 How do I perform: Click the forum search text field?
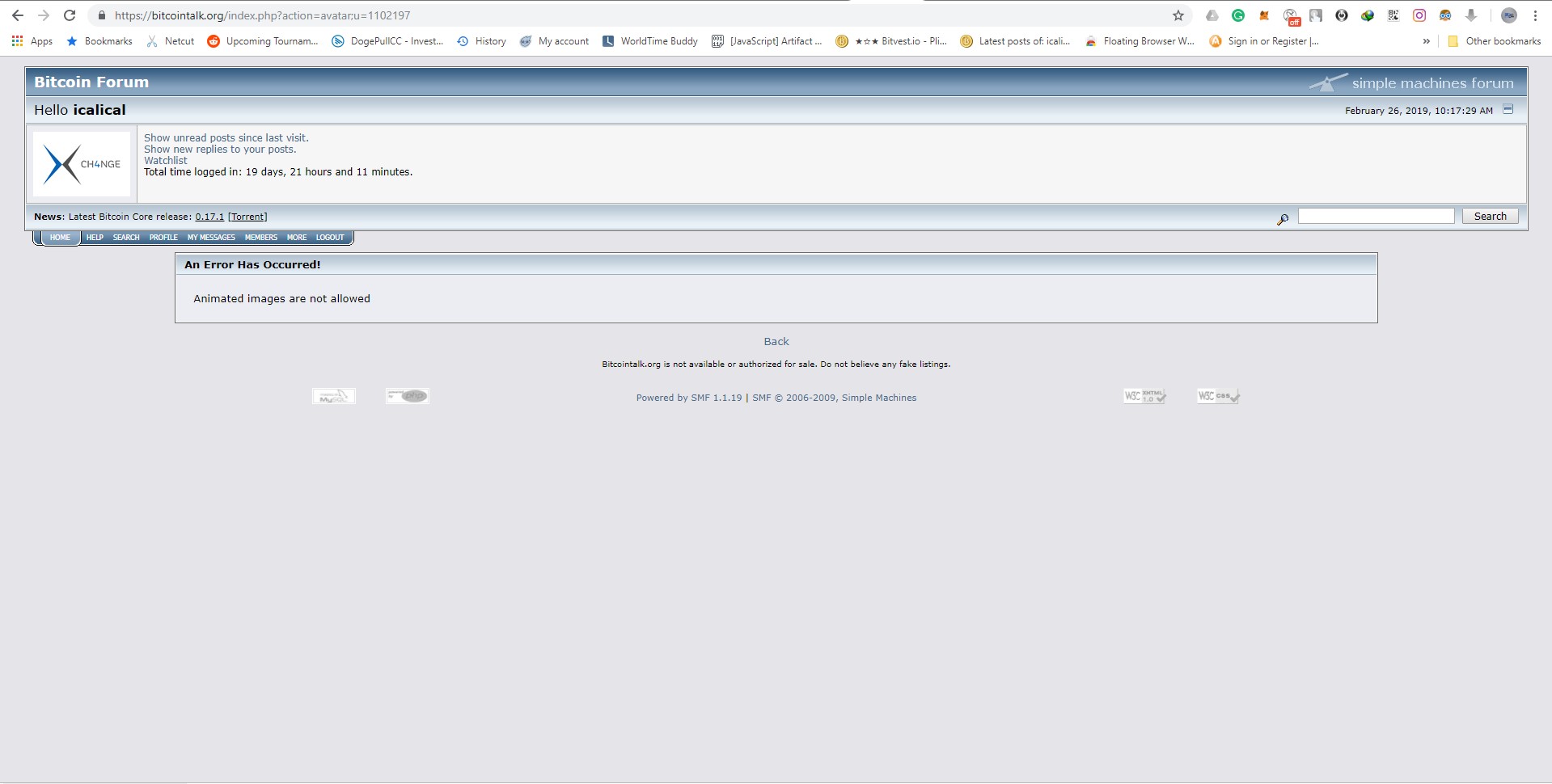1376,216
